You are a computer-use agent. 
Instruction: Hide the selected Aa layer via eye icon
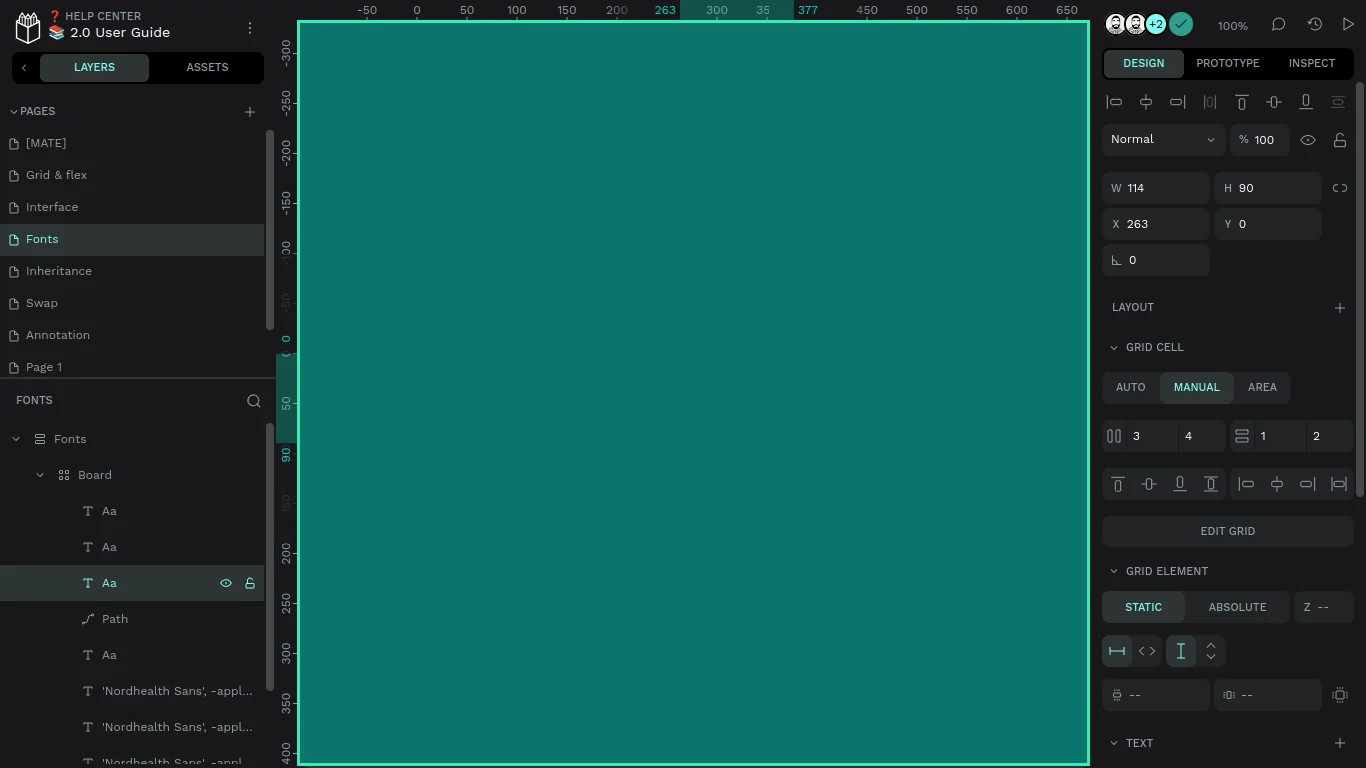[x=226, y=583]
